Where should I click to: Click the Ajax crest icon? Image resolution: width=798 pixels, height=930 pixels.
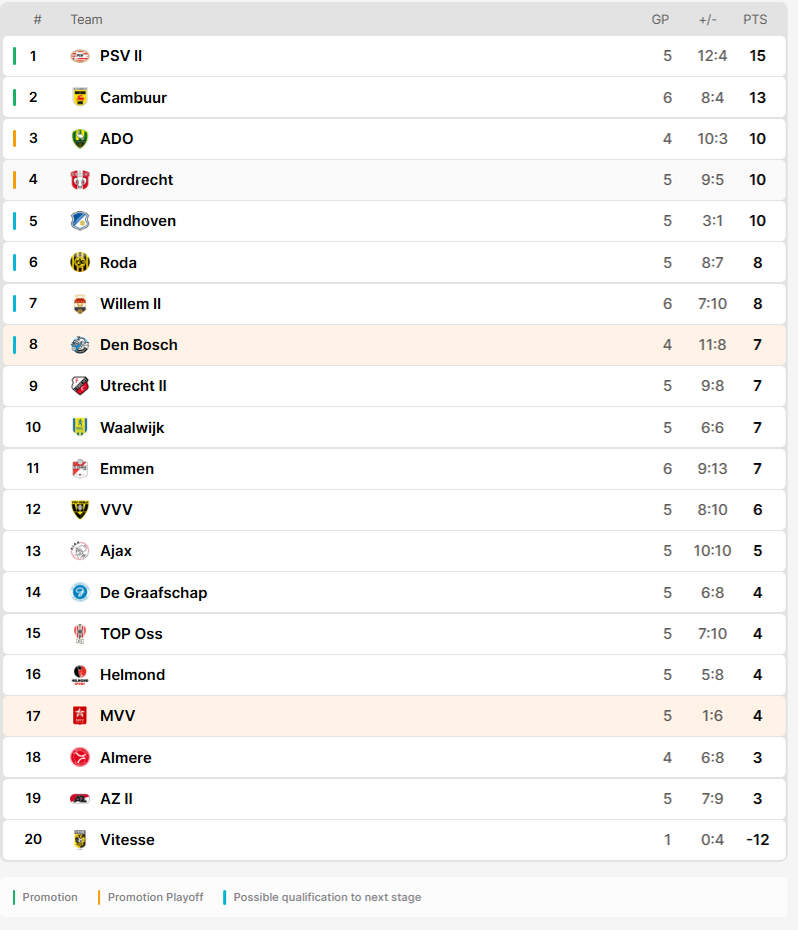[80, 551]
